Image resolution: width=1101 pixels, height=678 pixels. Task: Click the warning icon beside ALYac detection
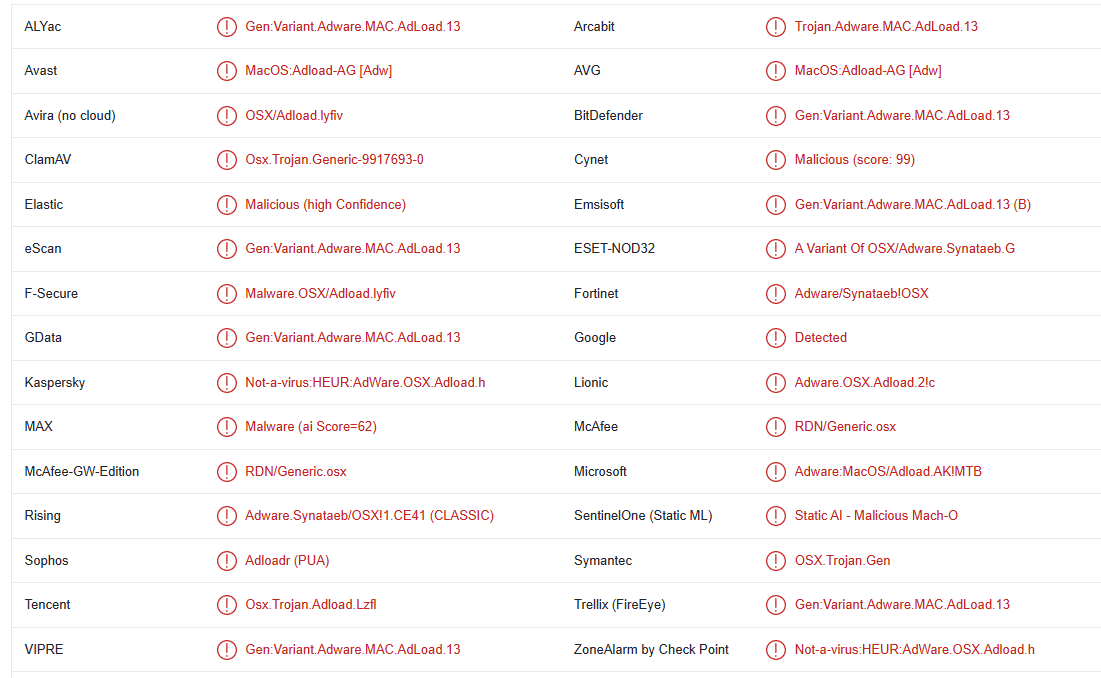coord(227,27)
